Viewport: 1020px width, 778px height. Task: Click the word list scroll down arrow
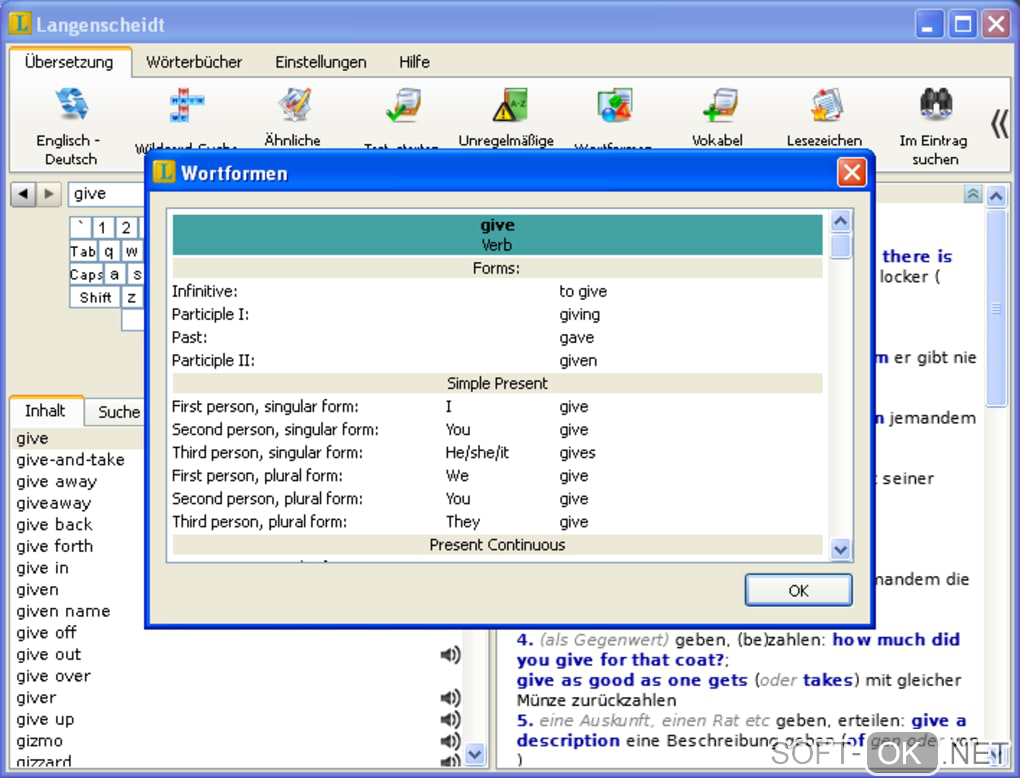tap(475, 755)
